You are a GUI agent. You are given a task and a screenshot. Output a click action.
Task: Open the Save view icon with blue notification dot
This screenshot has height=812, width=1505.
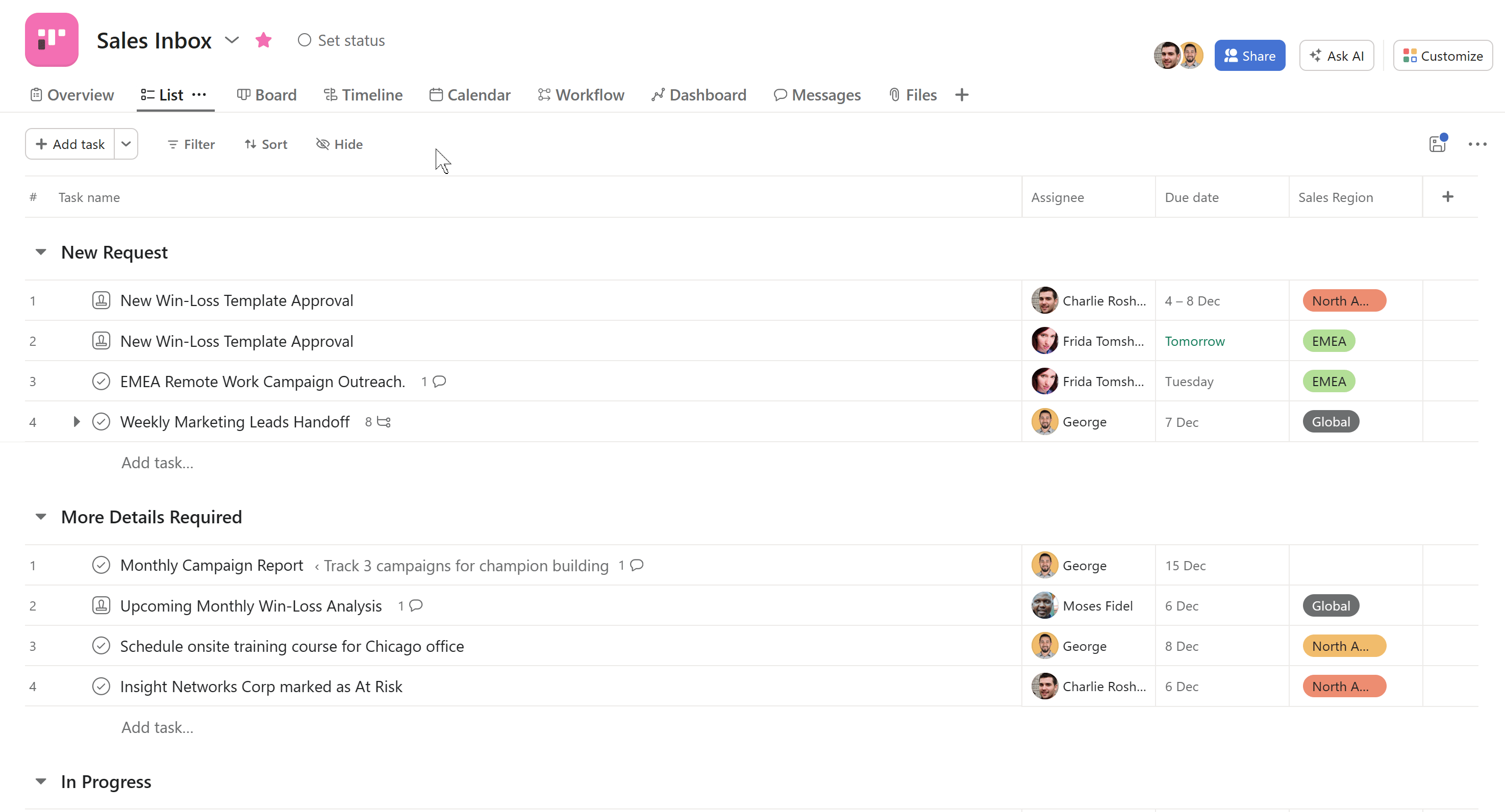[x=1438, y=144]
